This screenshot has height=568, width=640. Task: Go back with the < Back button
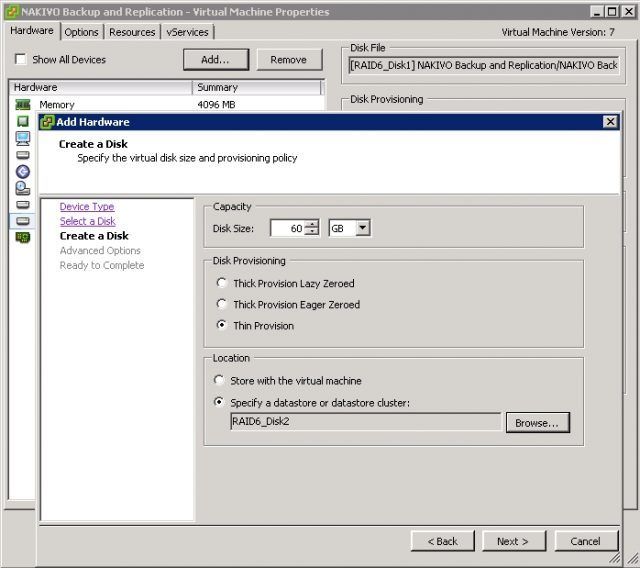tap(443, 541)
